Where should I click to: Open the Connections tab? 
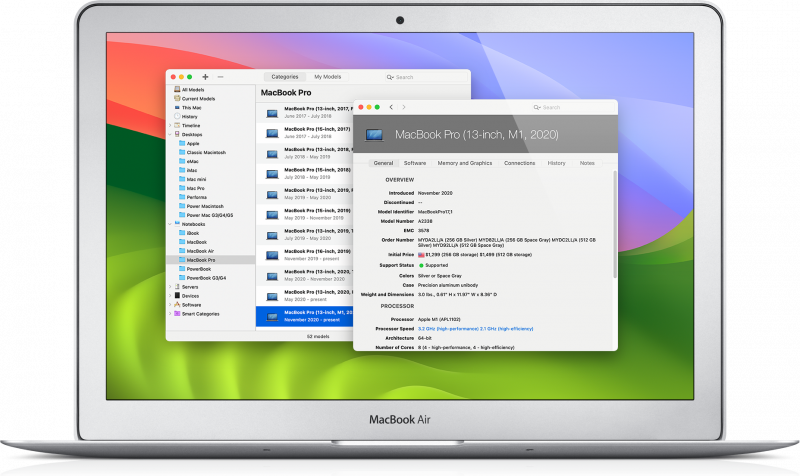tap(519, 163)
